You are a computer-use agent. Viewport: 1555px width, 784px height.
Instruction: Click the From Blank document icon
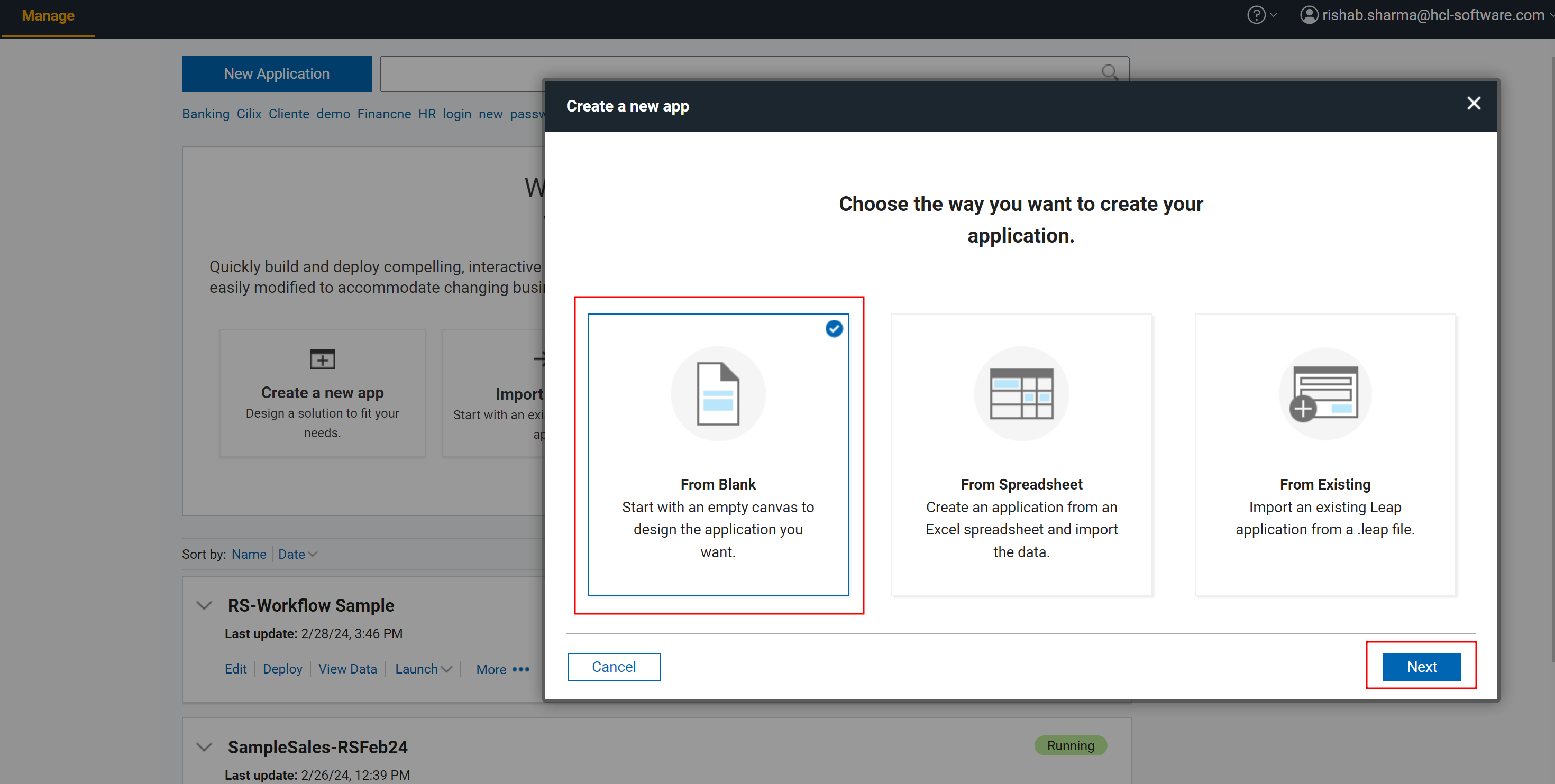(717, 393)
